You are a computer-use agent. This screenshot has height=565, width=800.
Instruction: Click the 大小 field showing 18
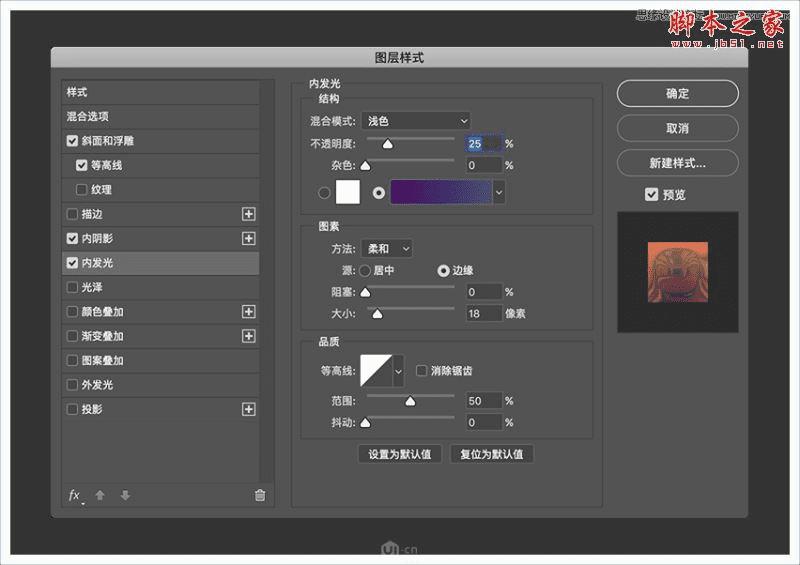click(484, 313)
